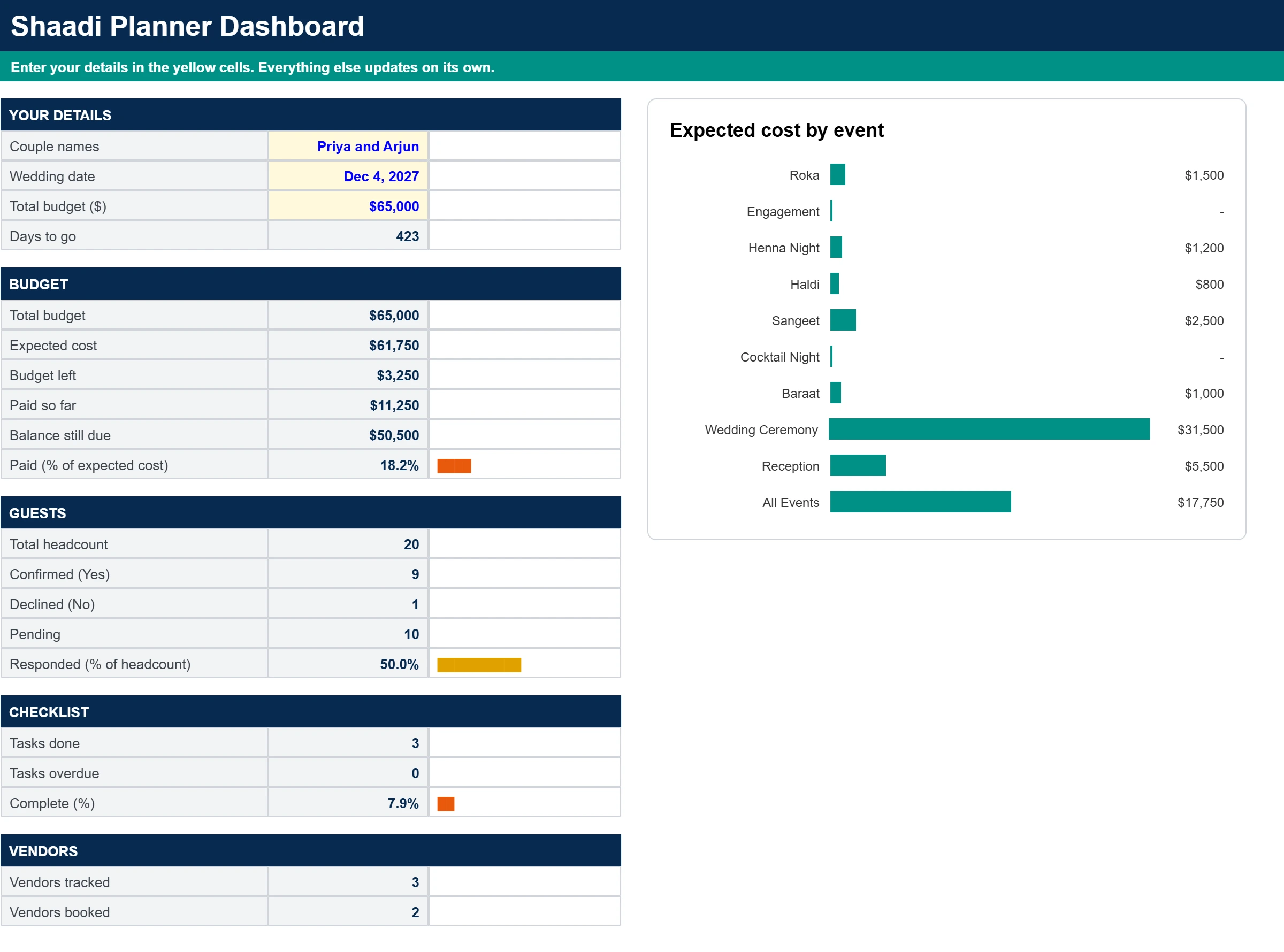
Task: Click the orange progress bar beside 18.2%
Action: point(454,466)
